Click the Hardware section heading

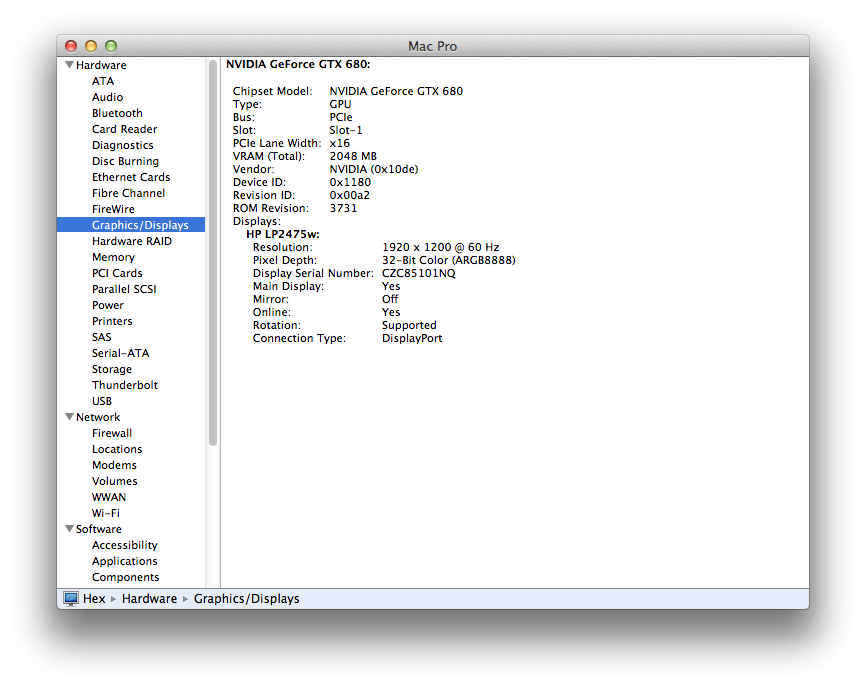click(101, 65)
